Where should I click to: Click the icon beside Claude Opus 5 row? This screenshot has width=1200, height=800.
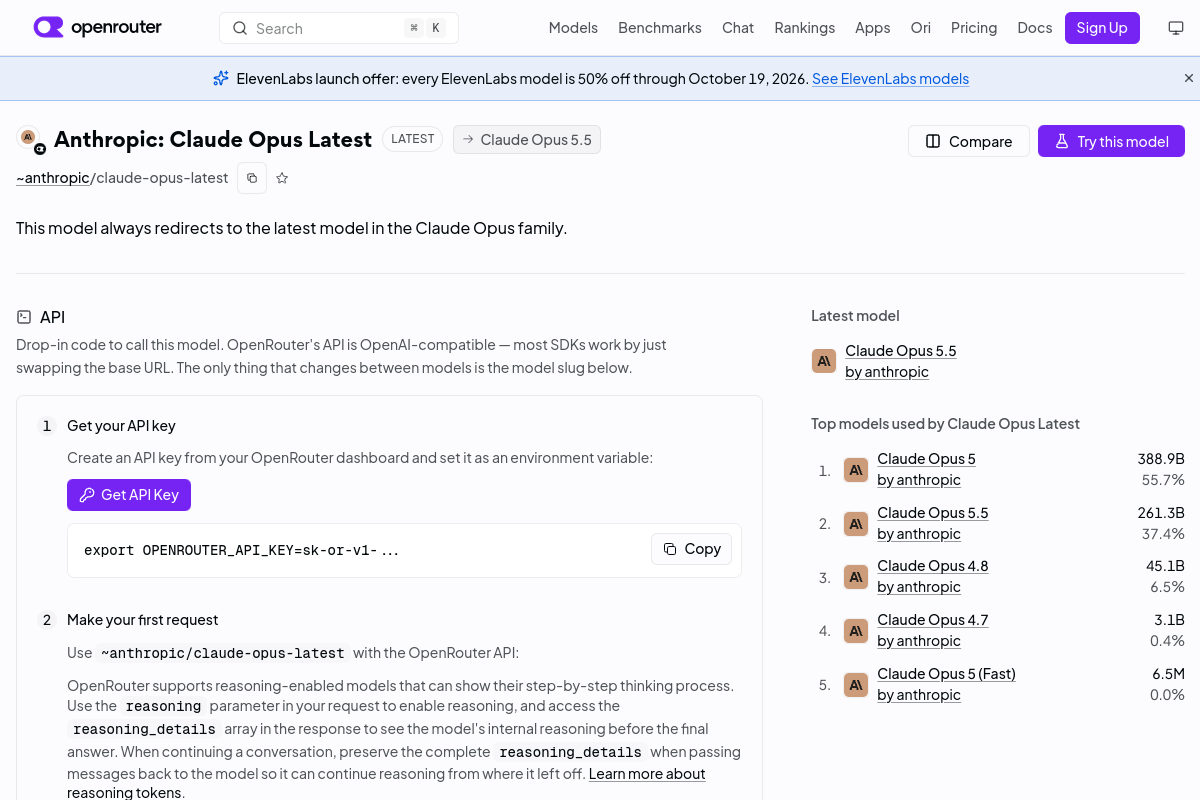tap(856, 470)
